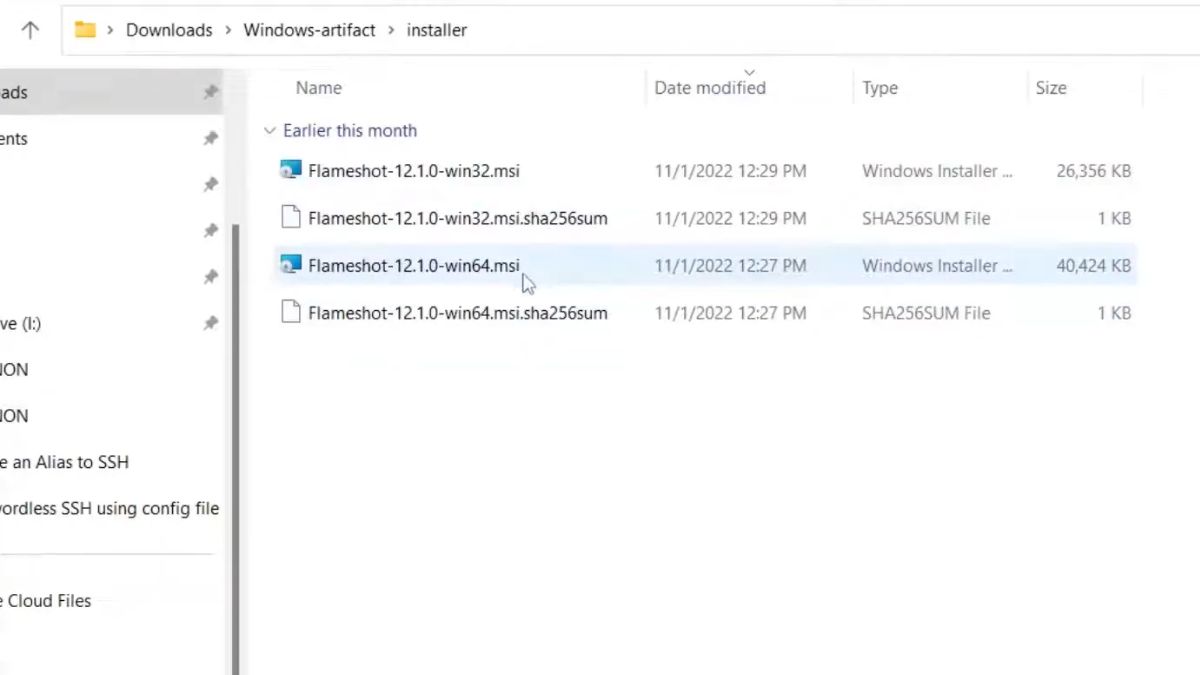This screenshot has width=1200, height=675.
Task: Click the Windows Installer type of the win64.msi row
Action: pyautogui.click(x=937, y=266)
